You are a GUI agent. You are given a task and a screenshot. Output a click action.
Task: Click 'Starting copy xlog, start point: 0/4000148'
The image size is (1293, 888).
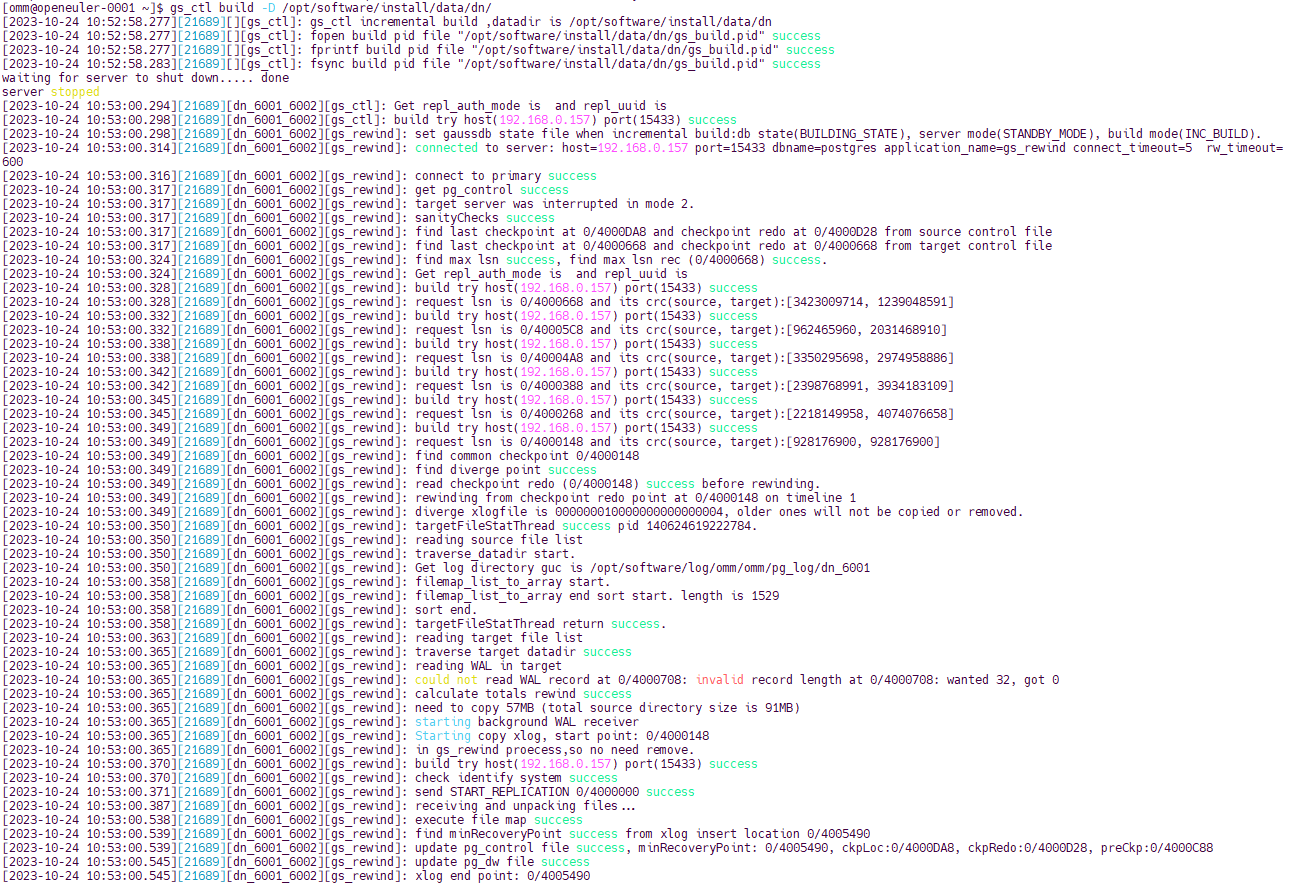(562, 735)
